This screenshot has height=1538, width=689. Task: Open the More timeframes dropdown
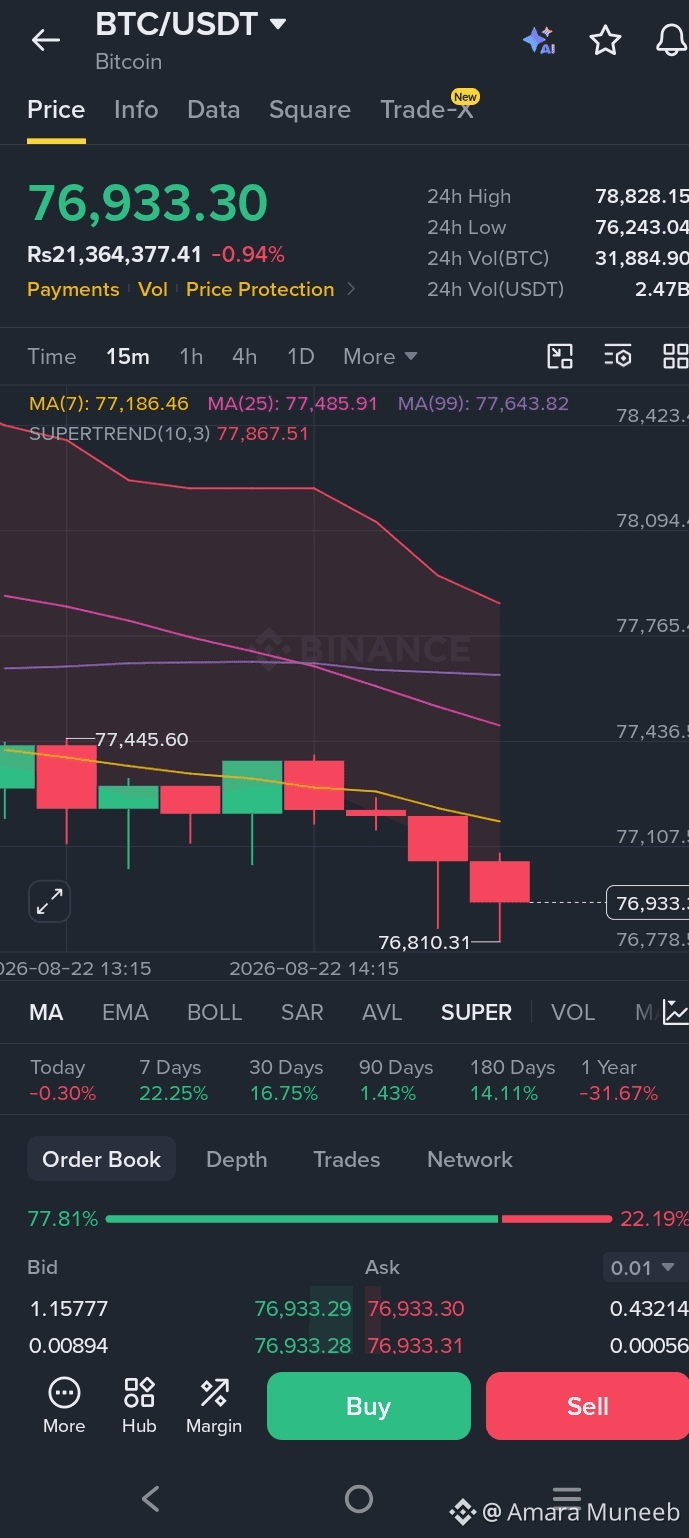(x=380, y=356)
